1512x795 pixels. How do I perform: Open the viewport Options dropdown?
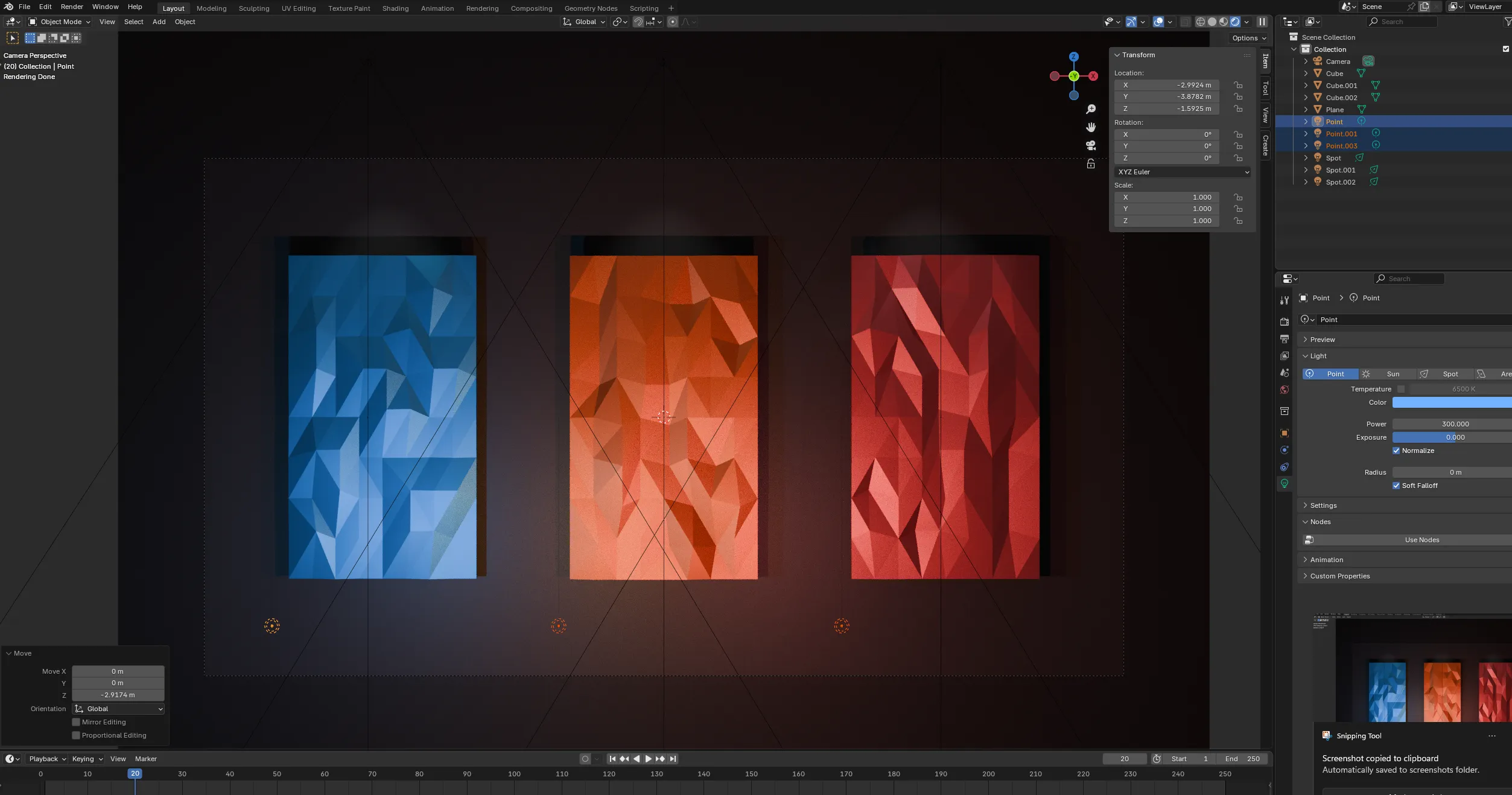tap(1249, 38)
